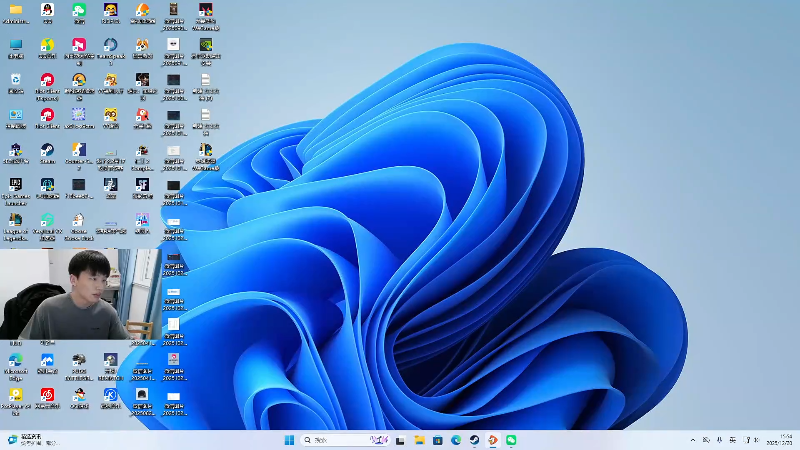This screenshot has width=800, height=450.
Task: Open the Recycle Bin desktop icon
Action: [x=16, y=80]
